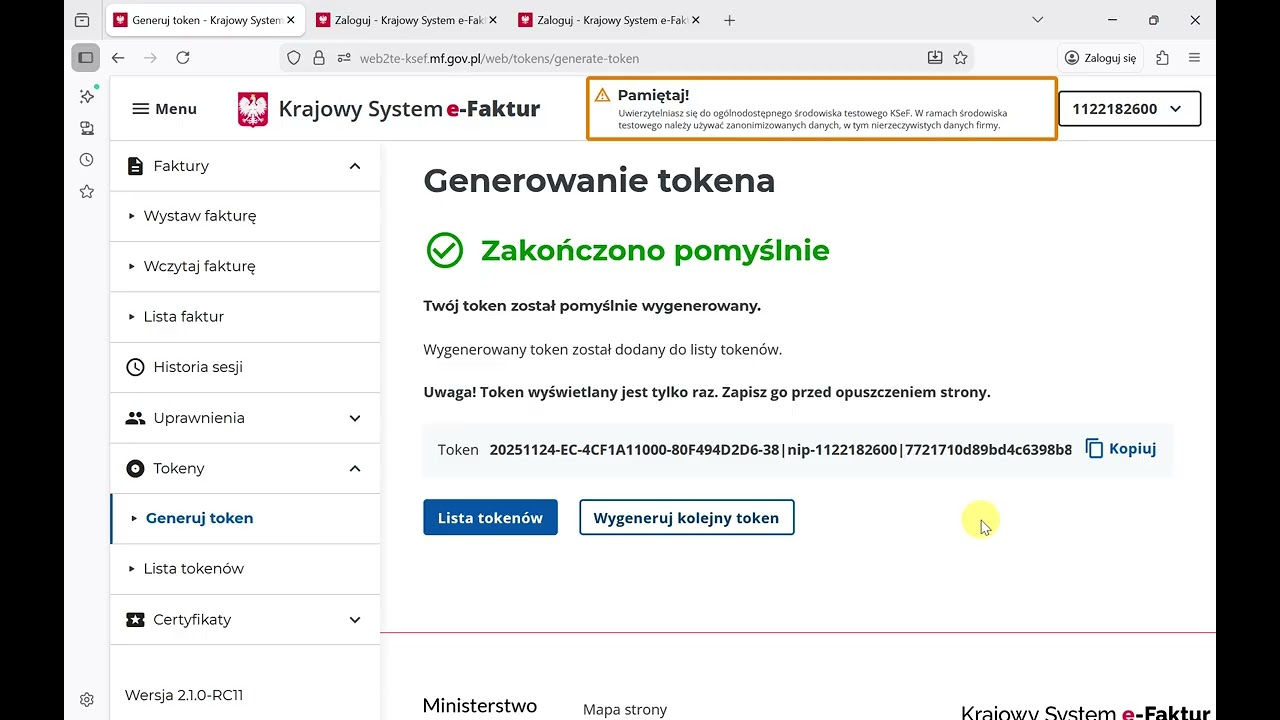Click the Zaloguj się browser account button

point(1100,58)
